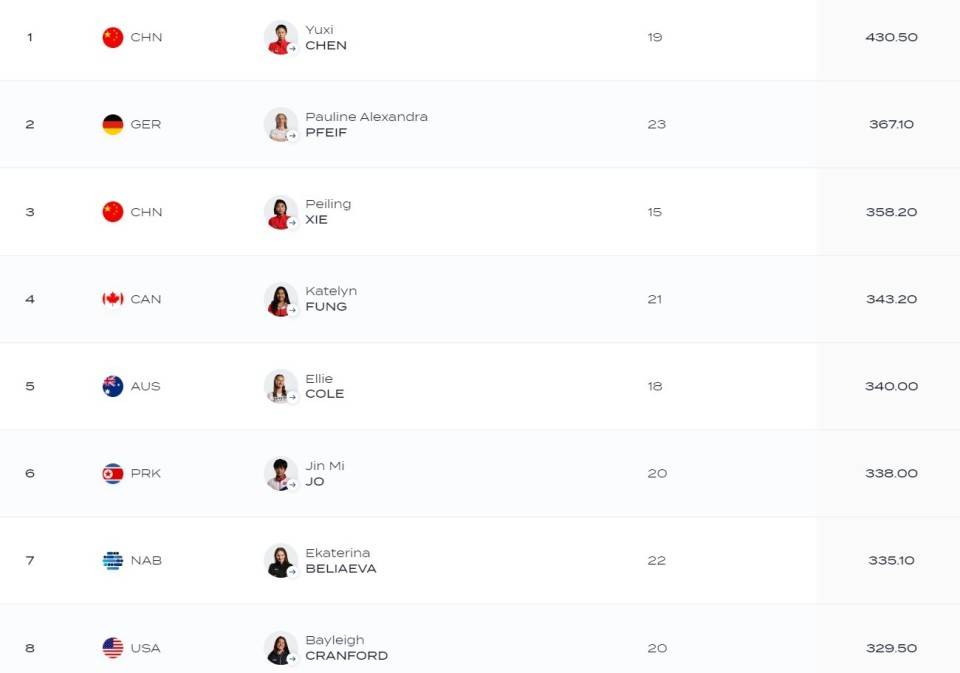Click the arrow badge on Jin Mi Jo's avatar

click(x=293, y=484)
